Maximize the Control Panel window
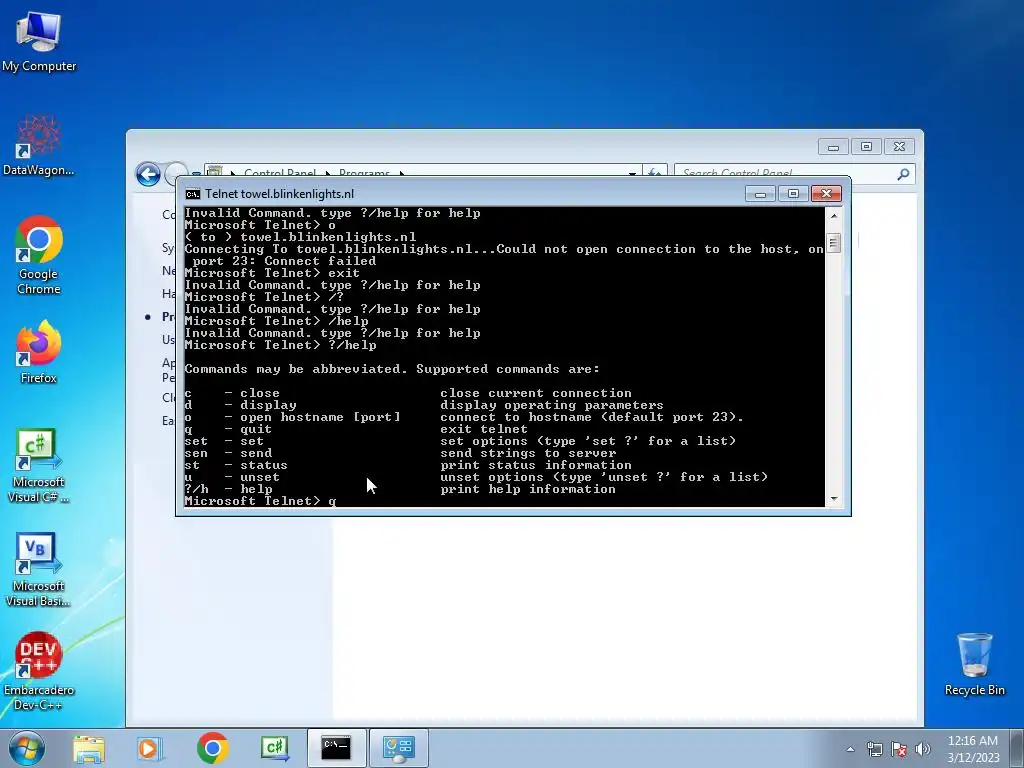This screenshot has height=768, width=1024. coord(866,147)
